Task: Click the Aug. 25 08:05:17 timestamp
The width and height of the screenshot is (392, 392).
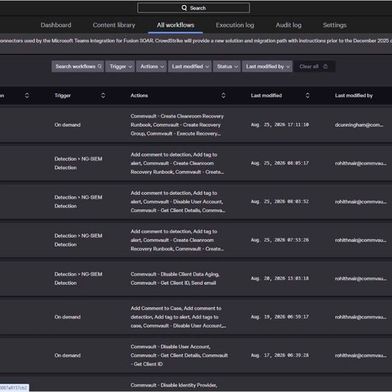Action: (280, 163)
